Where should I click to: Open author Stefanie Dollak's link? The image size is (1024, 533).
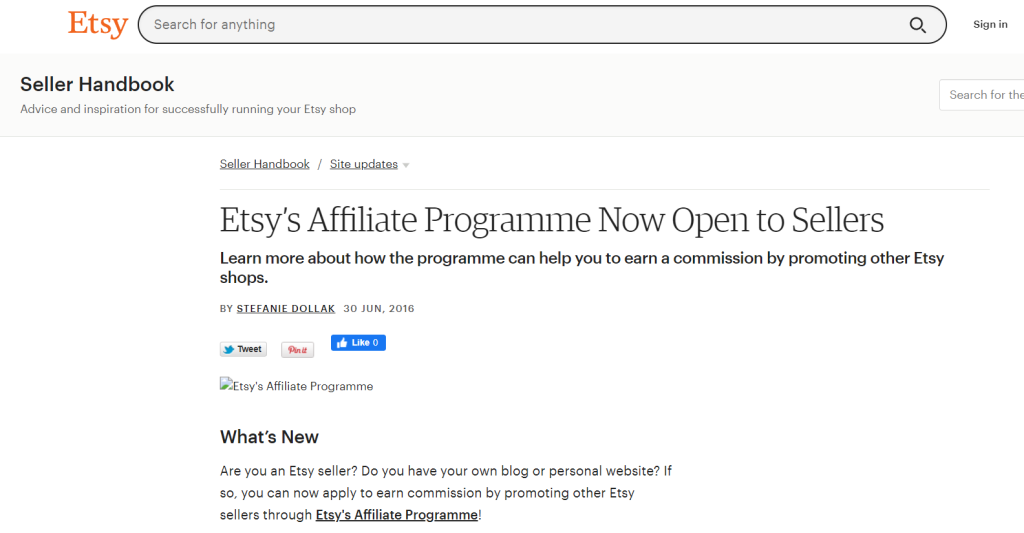click(x=285, y=309)
